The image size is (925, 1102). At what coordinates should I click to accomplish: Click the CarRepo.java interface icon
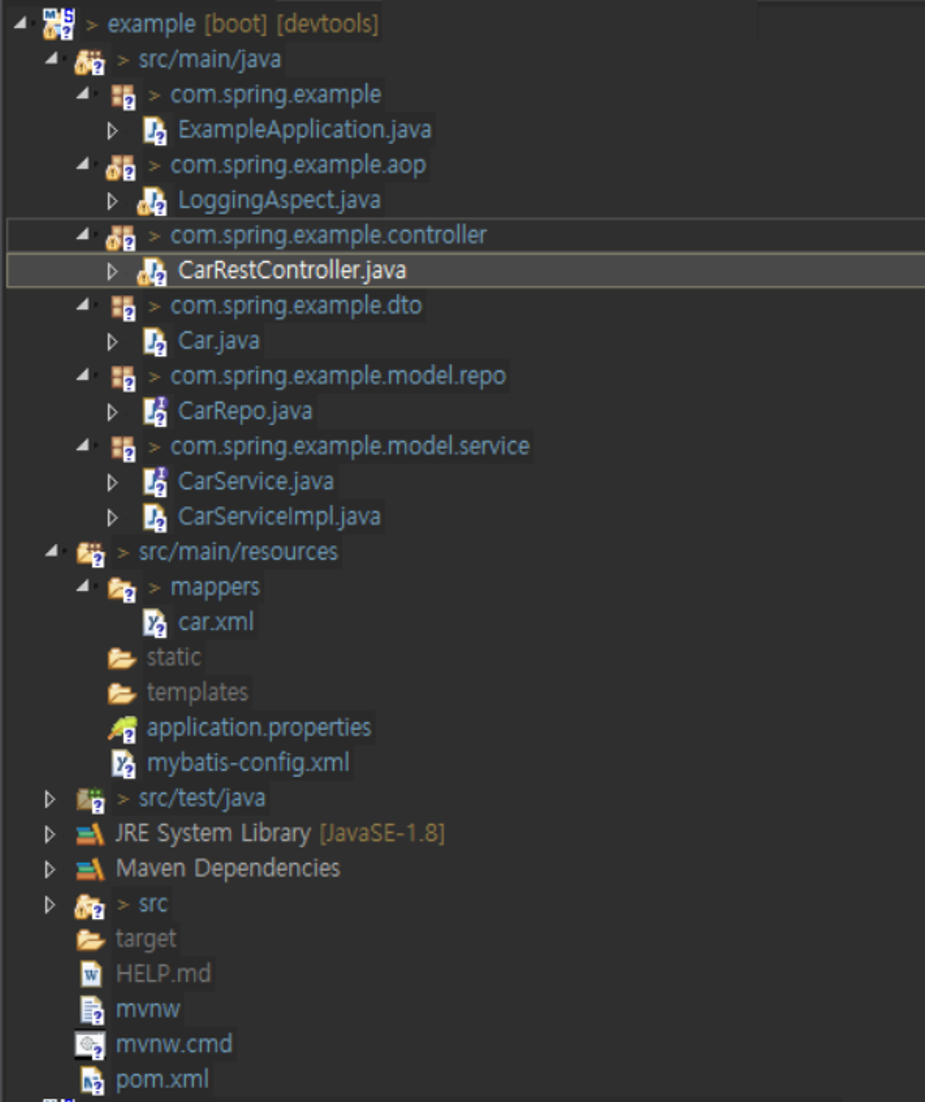point(155,413)
